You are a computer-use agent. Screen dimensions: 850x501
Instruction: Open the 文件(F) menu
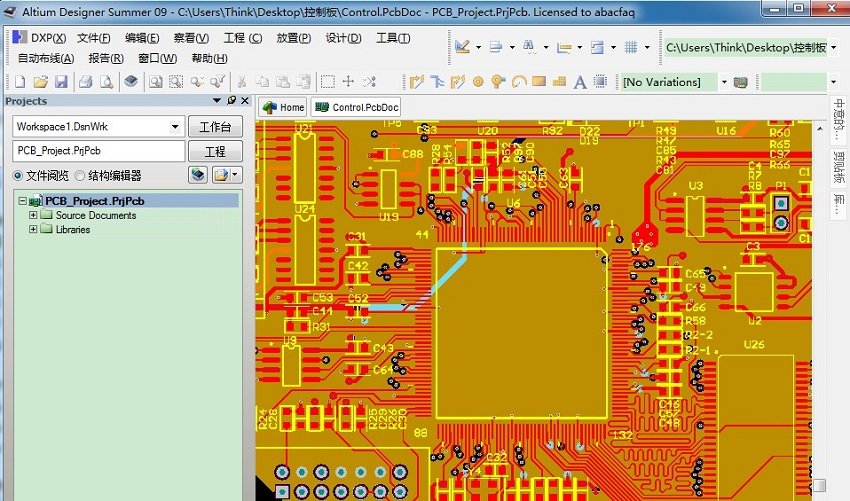(93, 38)
